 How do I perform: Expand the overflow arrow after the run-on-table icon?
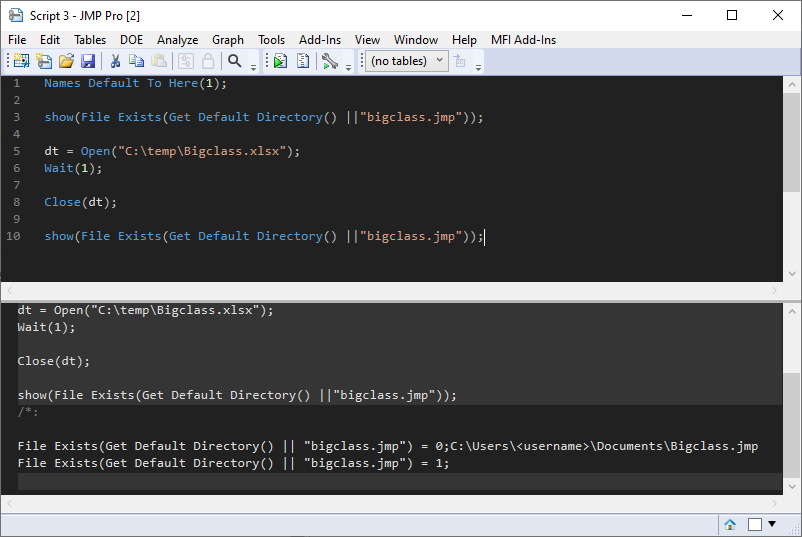coord(478,68)
